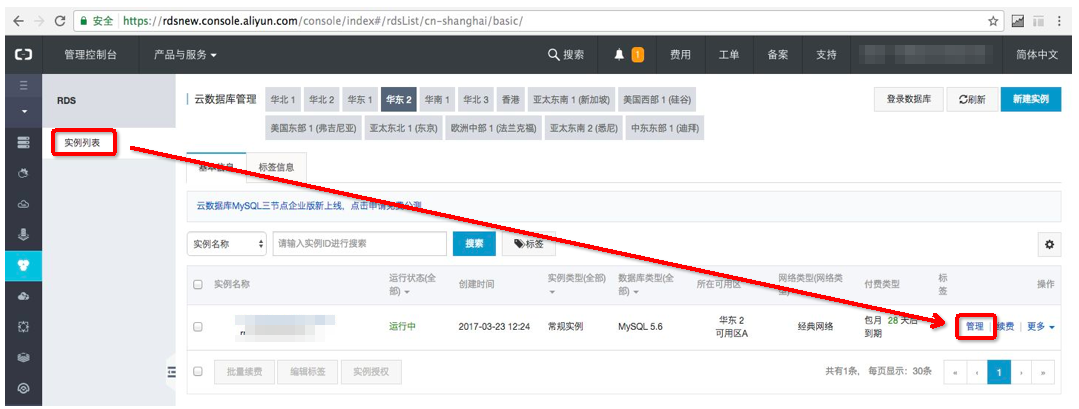Open the server stack icon in left sidebar
Image resolution: width=1079 pixels, height=409 pixels.
pos(23,143)
